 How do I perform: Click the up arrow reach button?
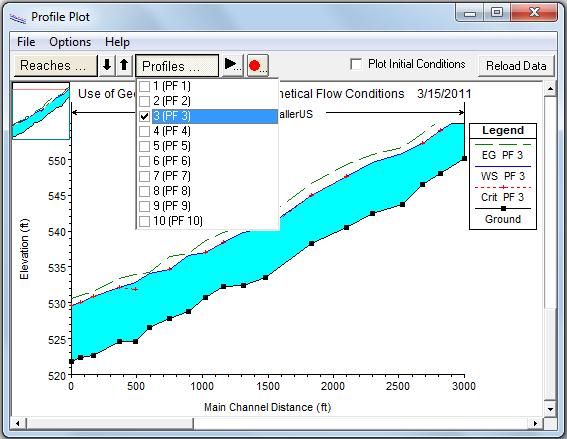[124, 65]
